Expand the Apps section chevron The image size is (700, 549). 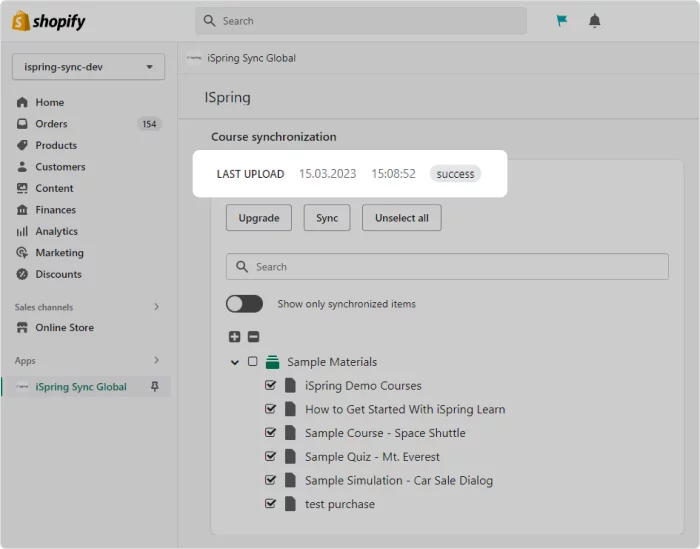[156, 360]
